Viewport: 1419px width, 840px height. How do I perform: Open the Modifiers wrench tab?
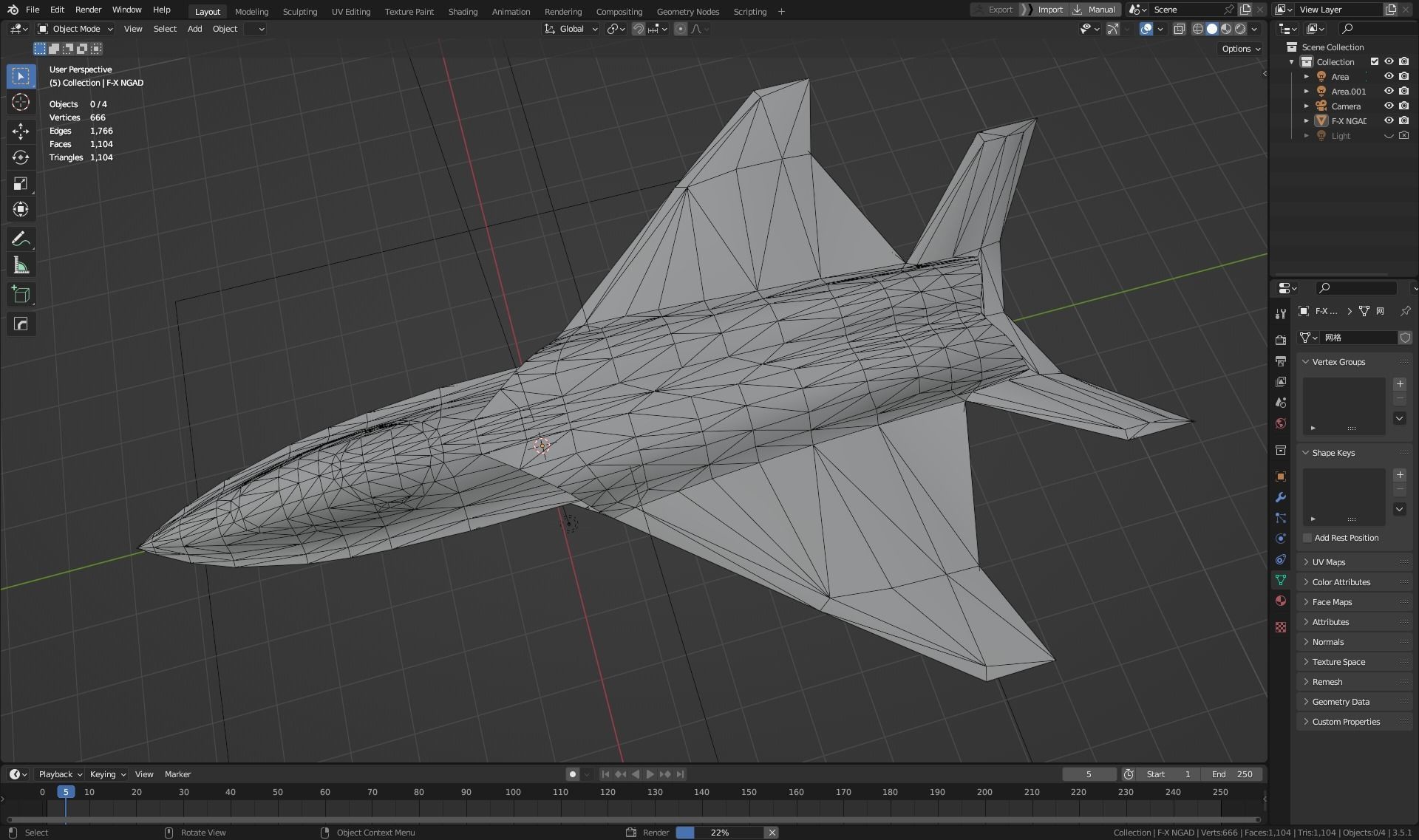pyautogui.click(x=1281, y=497)
